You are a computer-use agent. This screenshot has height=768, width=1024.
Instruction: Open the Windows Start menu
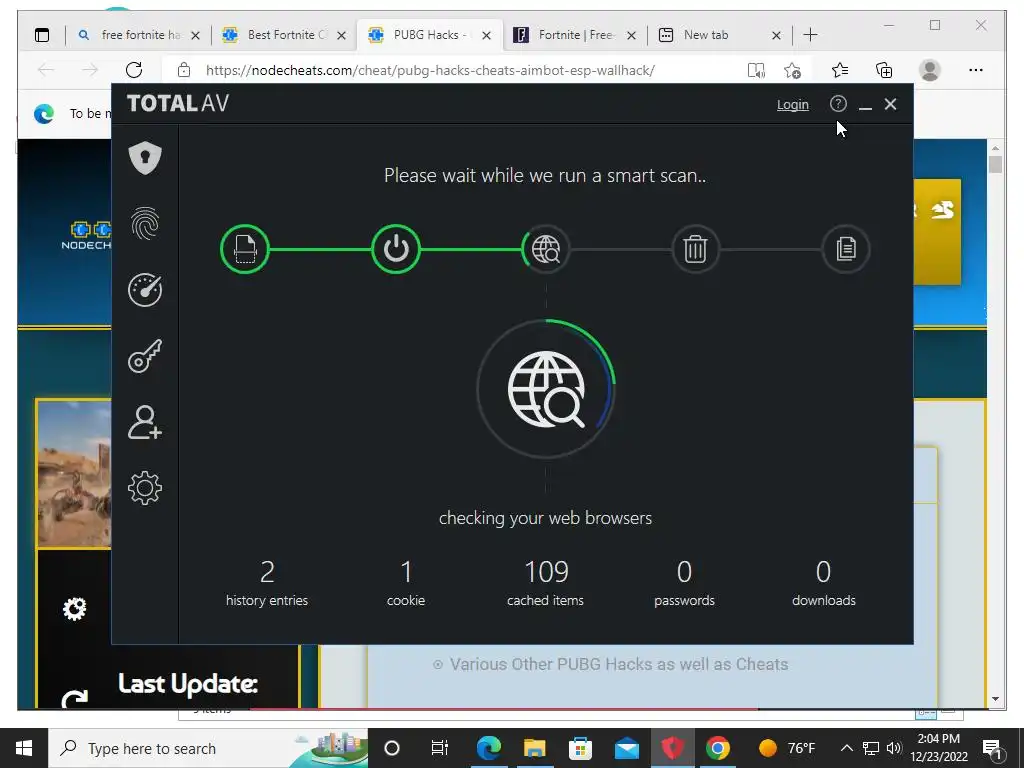pos(24,748)
